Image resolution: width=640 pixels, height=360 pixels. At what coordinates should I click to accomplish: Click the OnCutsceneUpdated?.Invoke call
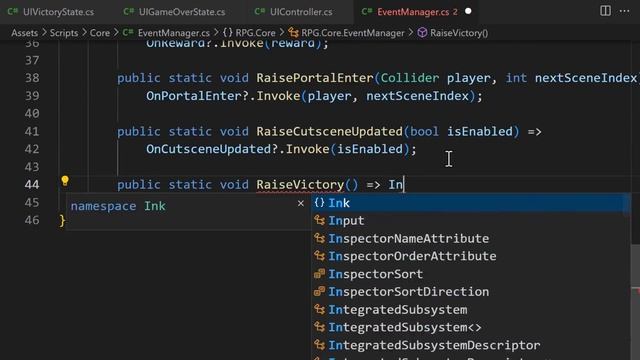[x=238, y=149]
